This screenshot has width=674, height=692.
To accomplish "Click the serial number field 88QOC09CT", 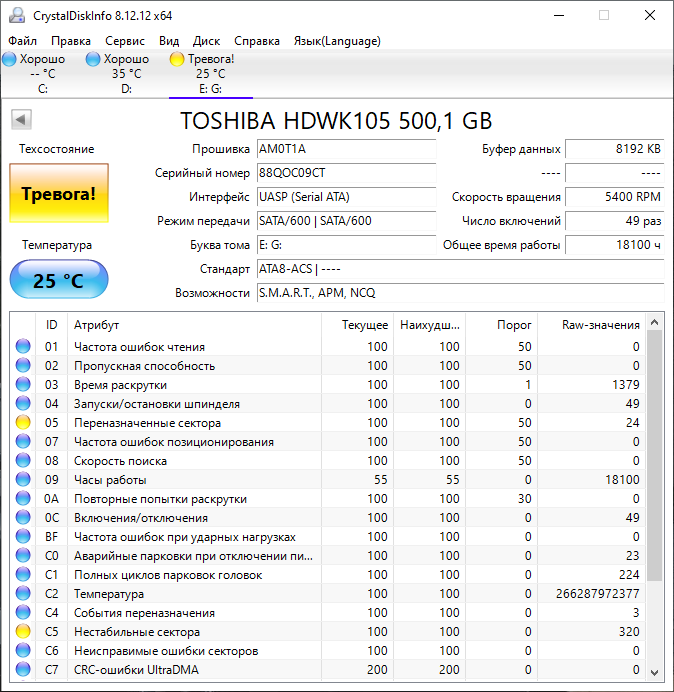I will [346, 173].
